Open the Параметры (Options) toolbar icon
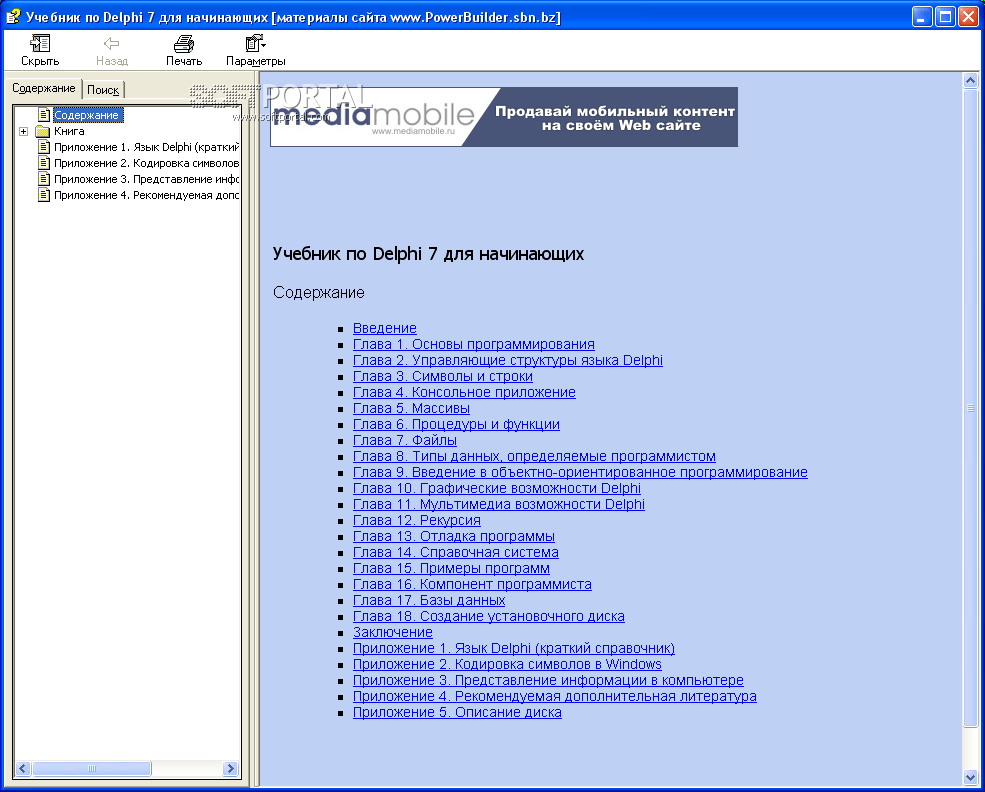Screen dimensions: 985x792 point(256,43)
